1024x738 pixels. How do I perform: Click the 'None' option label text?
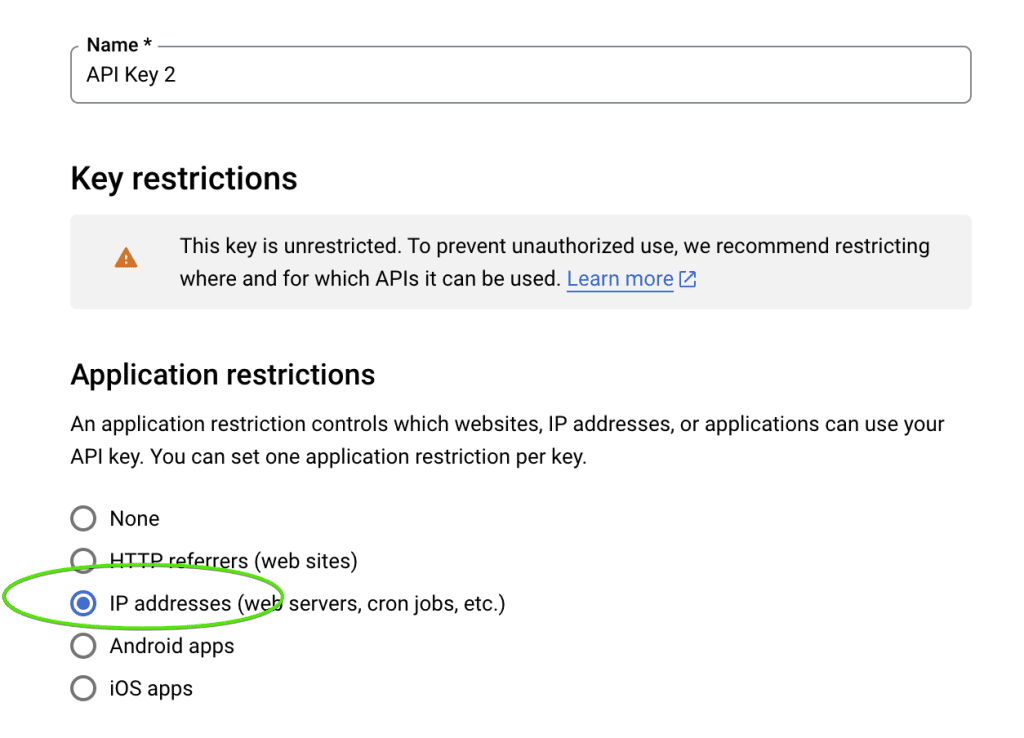(134, 518)
